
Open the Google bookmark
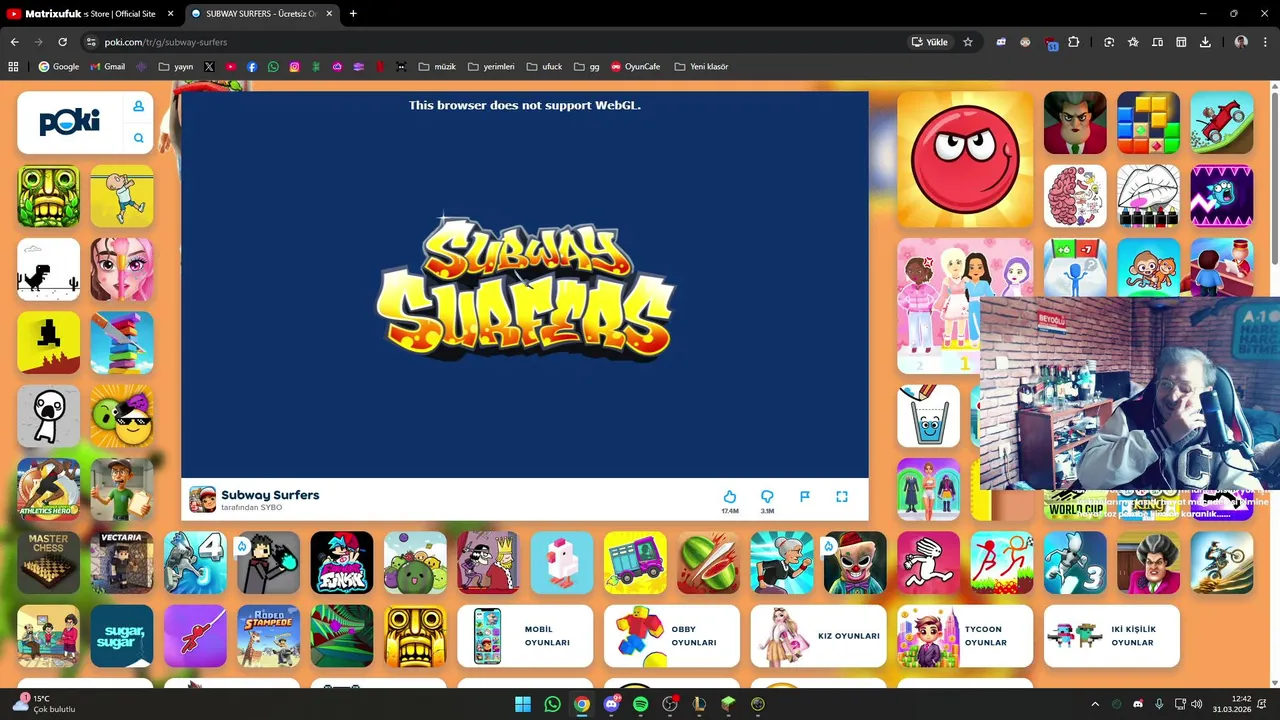point(59,67)
